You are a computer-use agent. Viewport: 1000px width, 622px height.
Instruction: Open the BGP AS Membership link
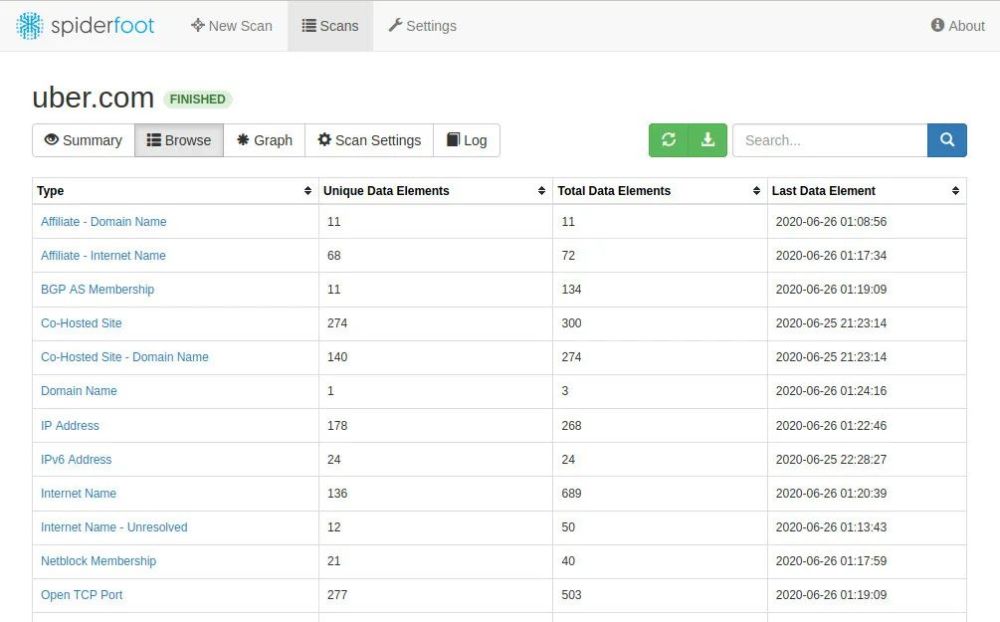97,289
